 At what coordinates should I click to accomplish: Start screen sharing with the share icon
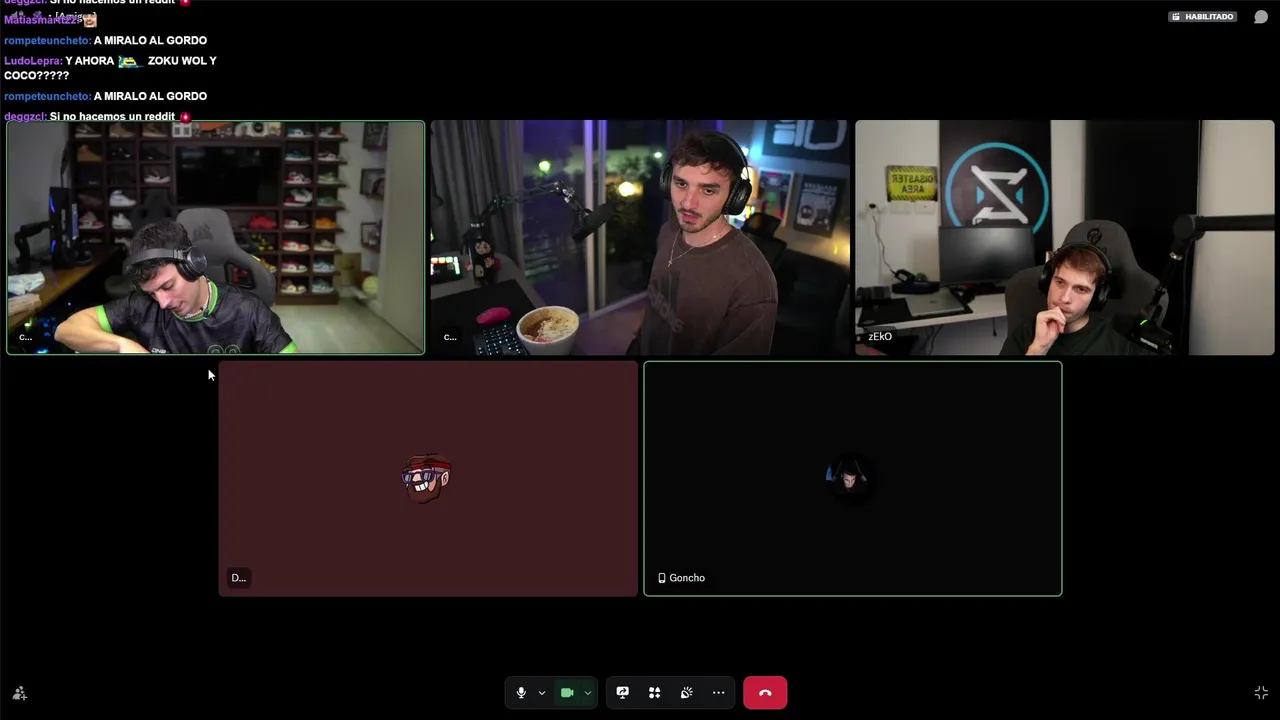623,693
